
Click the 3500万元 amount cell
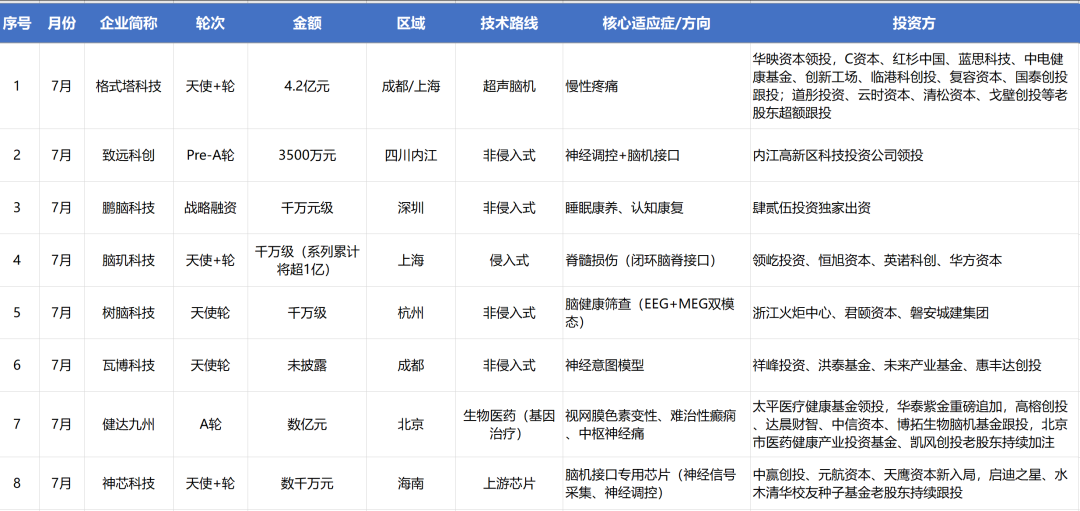point(307,156)
